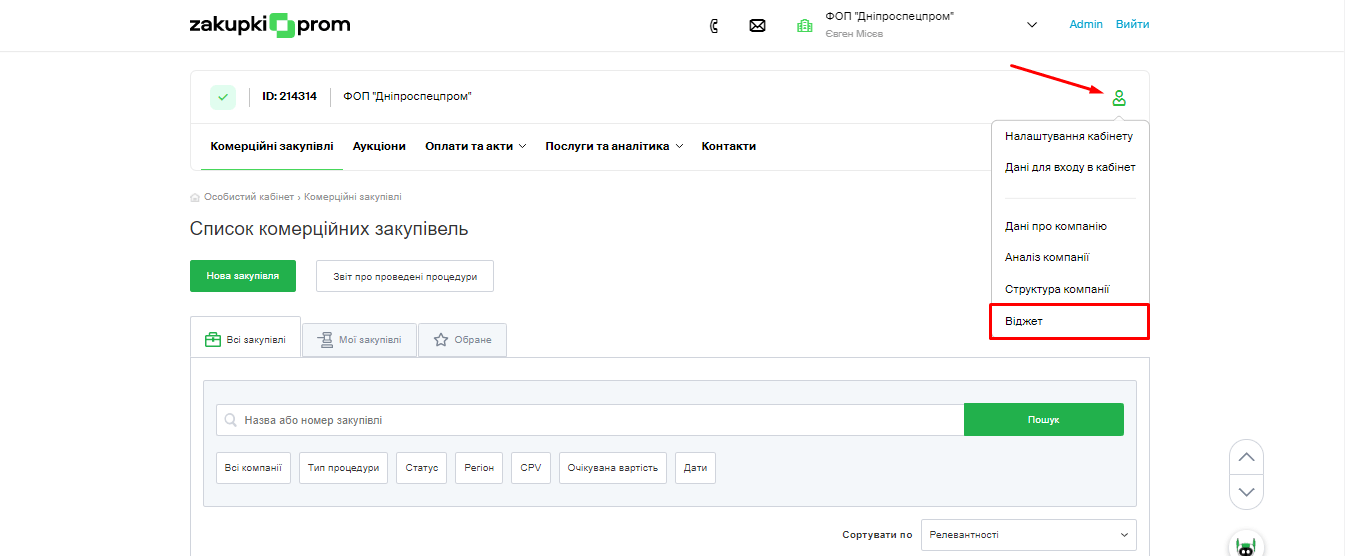The height and width of the screenshot is (556, 1345).
Task: Click the green Пошук button
Action: 1043,420
